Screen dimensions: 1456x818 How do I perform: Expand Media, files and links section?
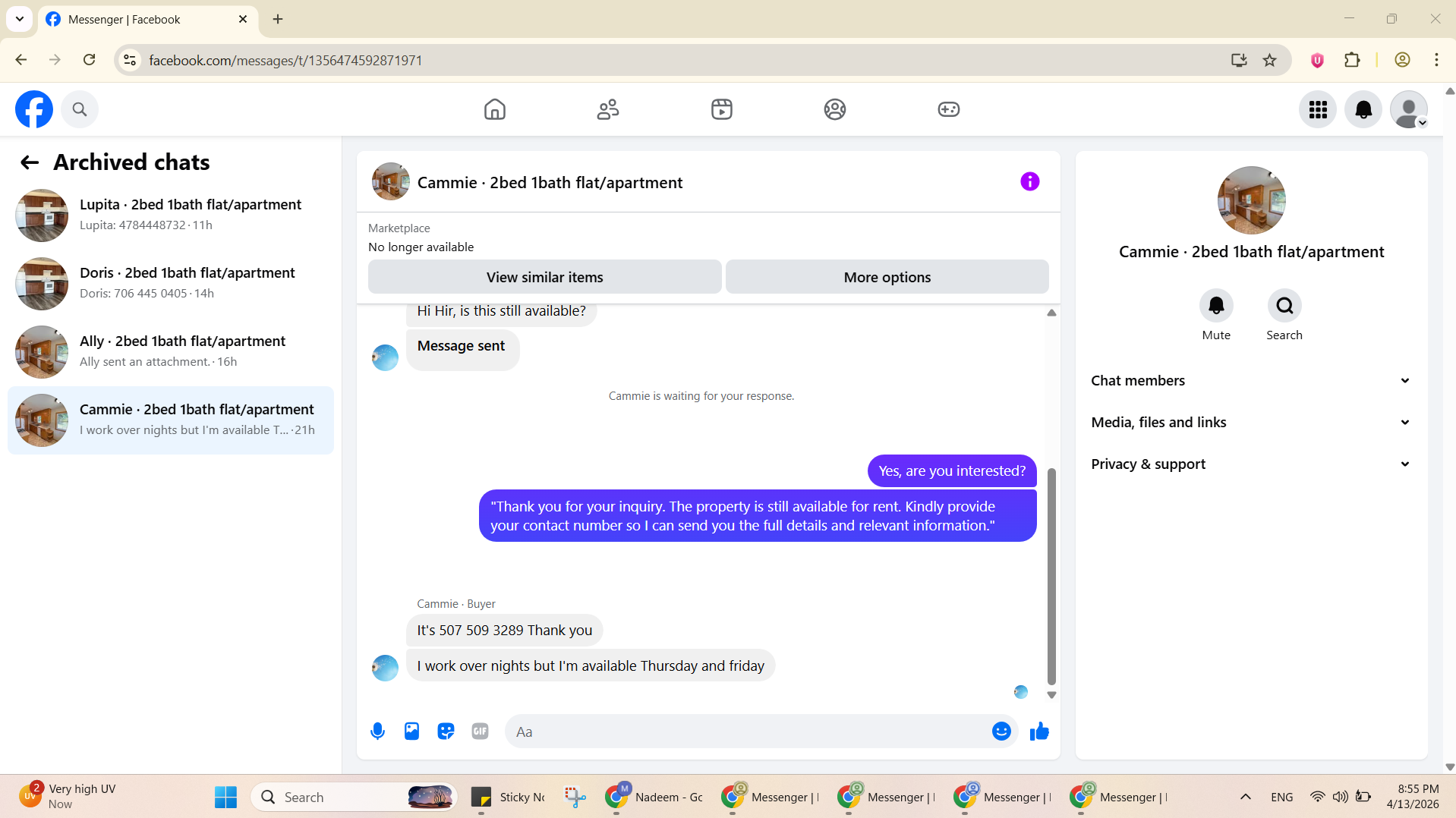click(1251, 423)
